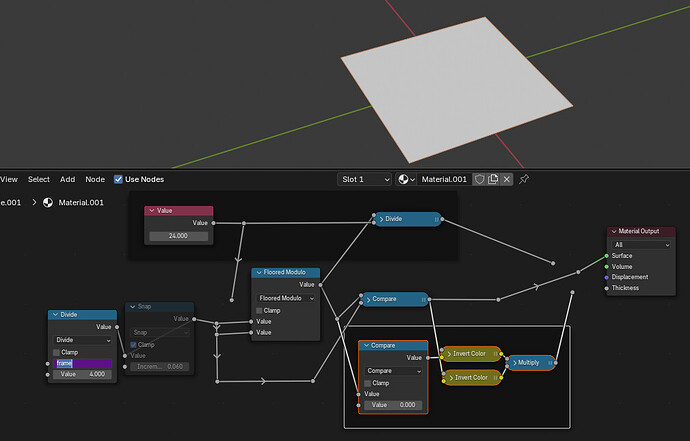Click the Floored Modulo Value output socket
This screenshot has width=690, height=441.
pyautogui.click(x=320, y=285)
